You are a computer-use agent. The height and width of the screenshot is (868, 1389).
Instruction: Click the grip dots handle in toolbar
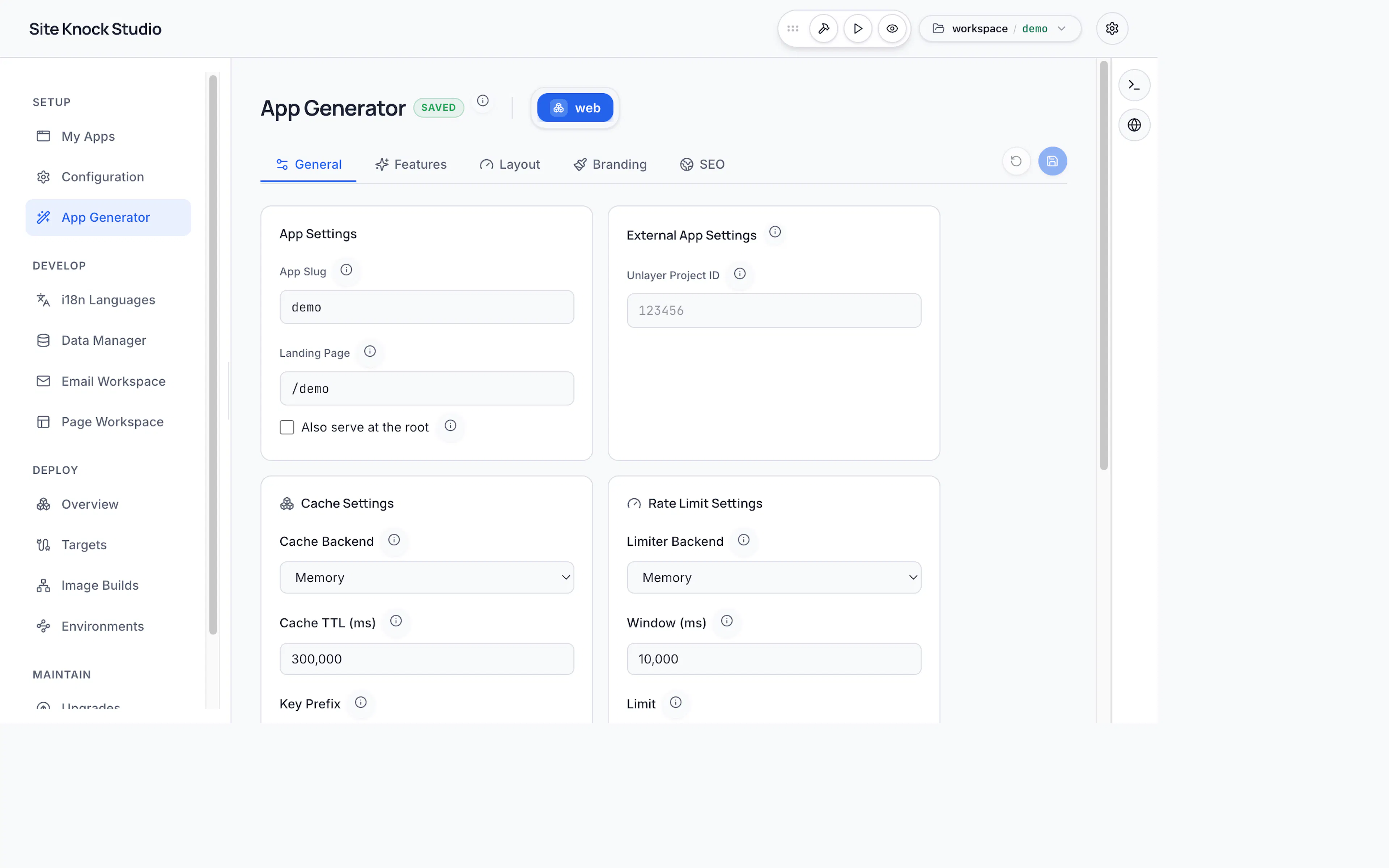pyautogui.click(x=793, y=29)
